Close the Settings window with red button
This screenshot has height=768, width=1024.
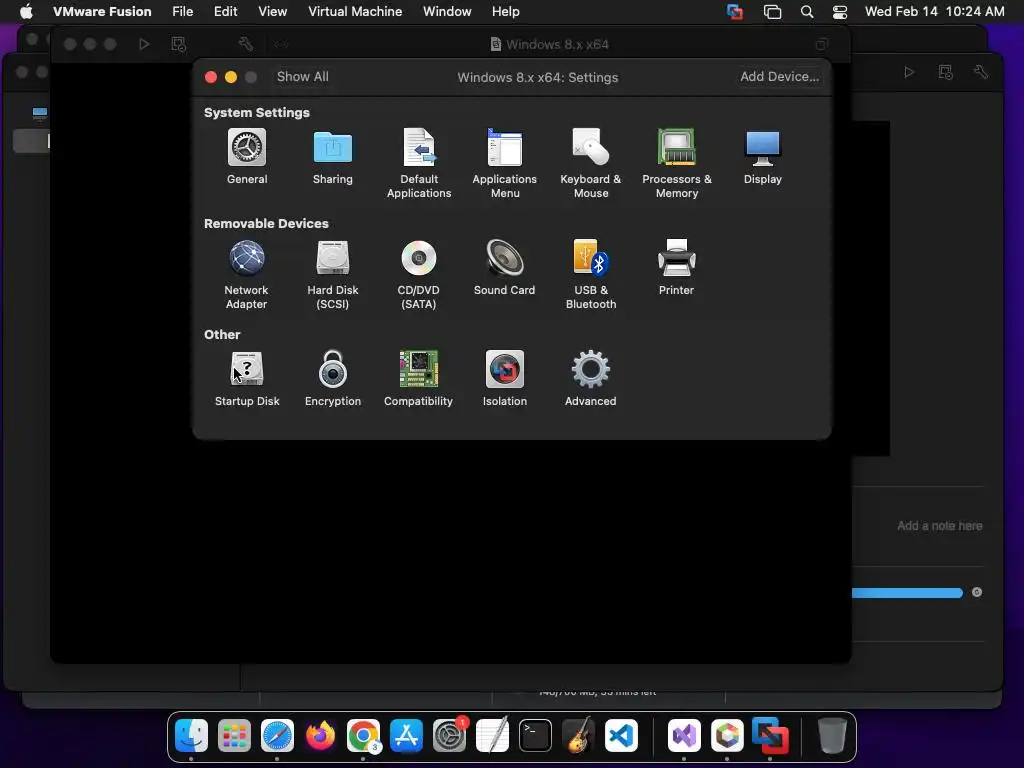(211, 77)
